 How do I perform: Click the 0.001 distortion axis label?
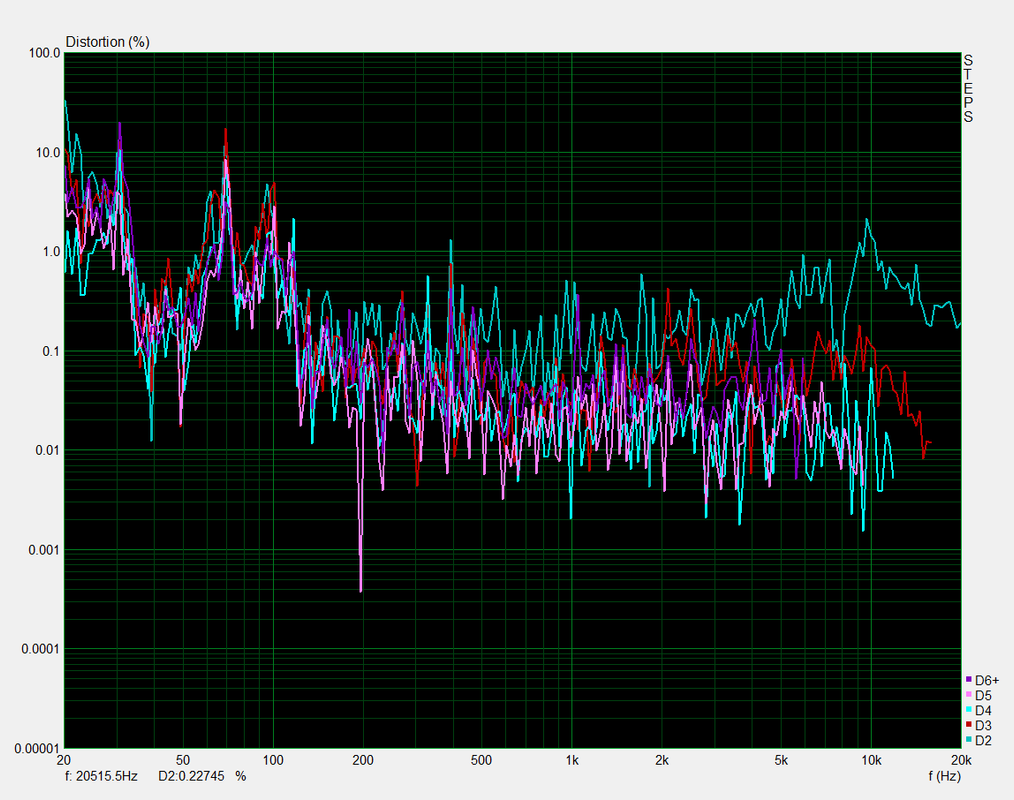click(x=44, y=550)
